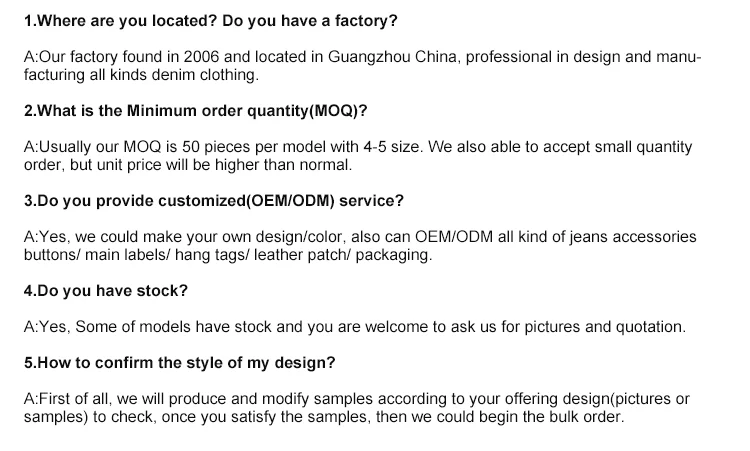This screenshot has width=750, height=451.
Task: Select the question on customized(OEM/ODM) service
Action: coord(214,201)
